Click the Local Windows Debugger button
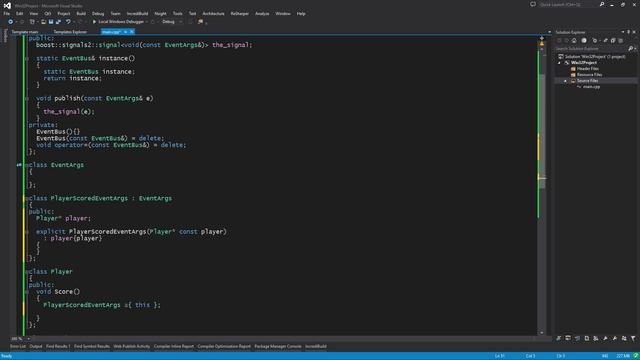 (118, 22)
